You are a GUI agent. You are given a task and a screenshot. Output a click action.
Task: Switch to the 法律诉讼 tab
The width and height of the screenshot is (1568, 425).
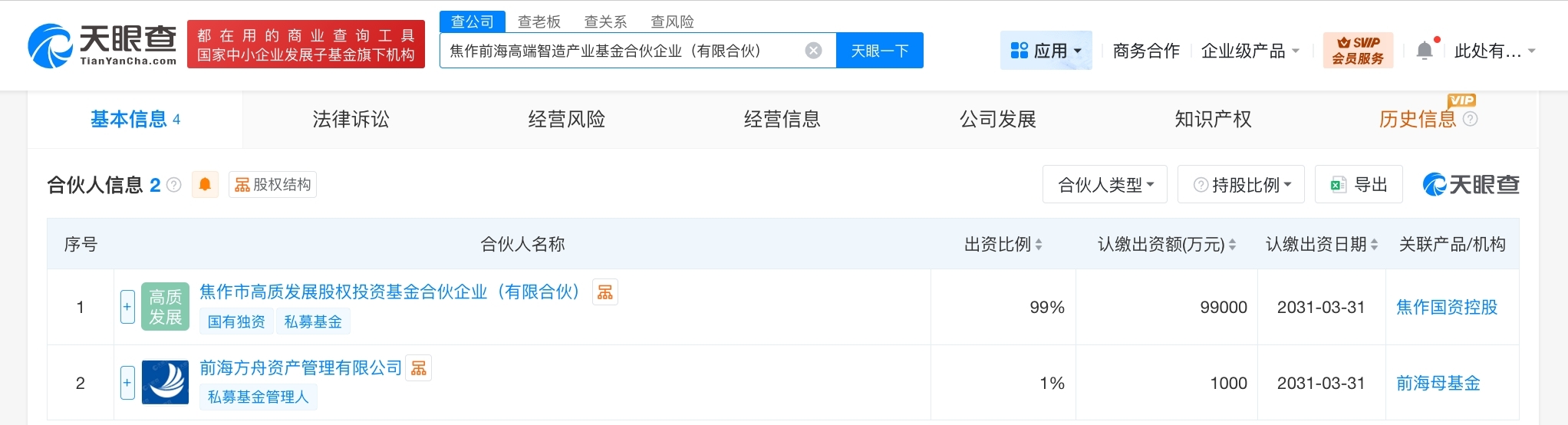point(351,119)
